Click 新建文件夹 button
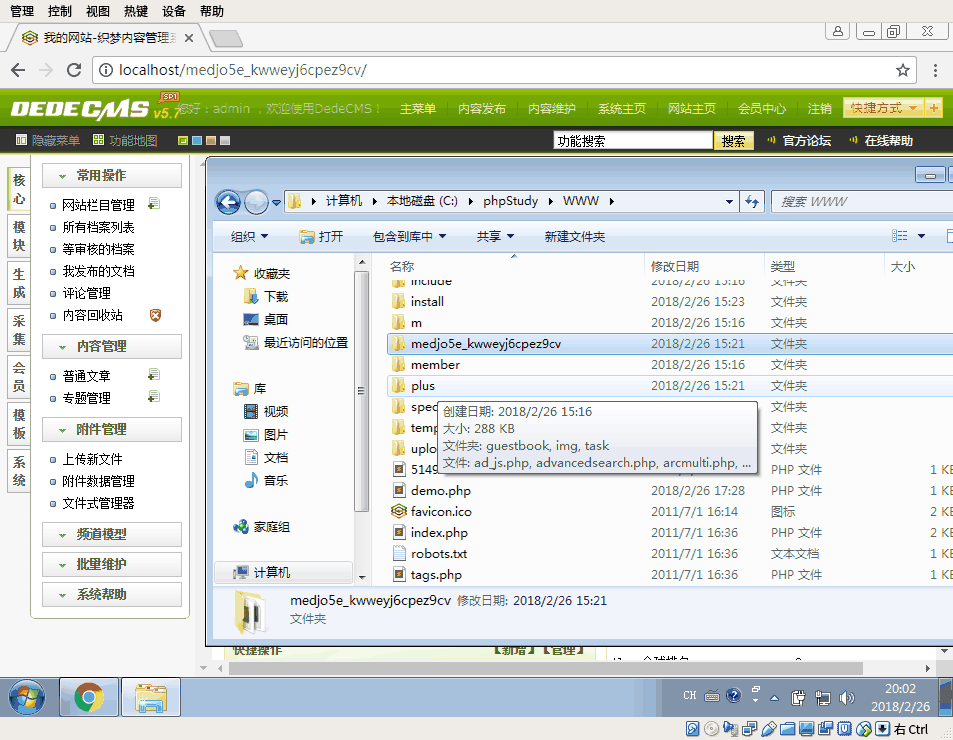 coord(574,236)
